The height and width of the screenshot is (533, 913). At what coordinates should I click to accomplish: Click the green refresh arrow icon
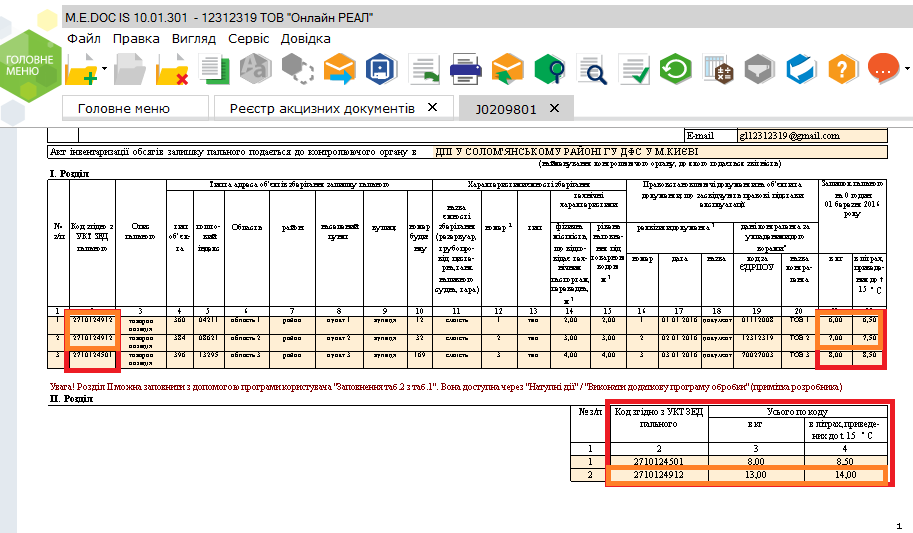(x=677, y=70)
